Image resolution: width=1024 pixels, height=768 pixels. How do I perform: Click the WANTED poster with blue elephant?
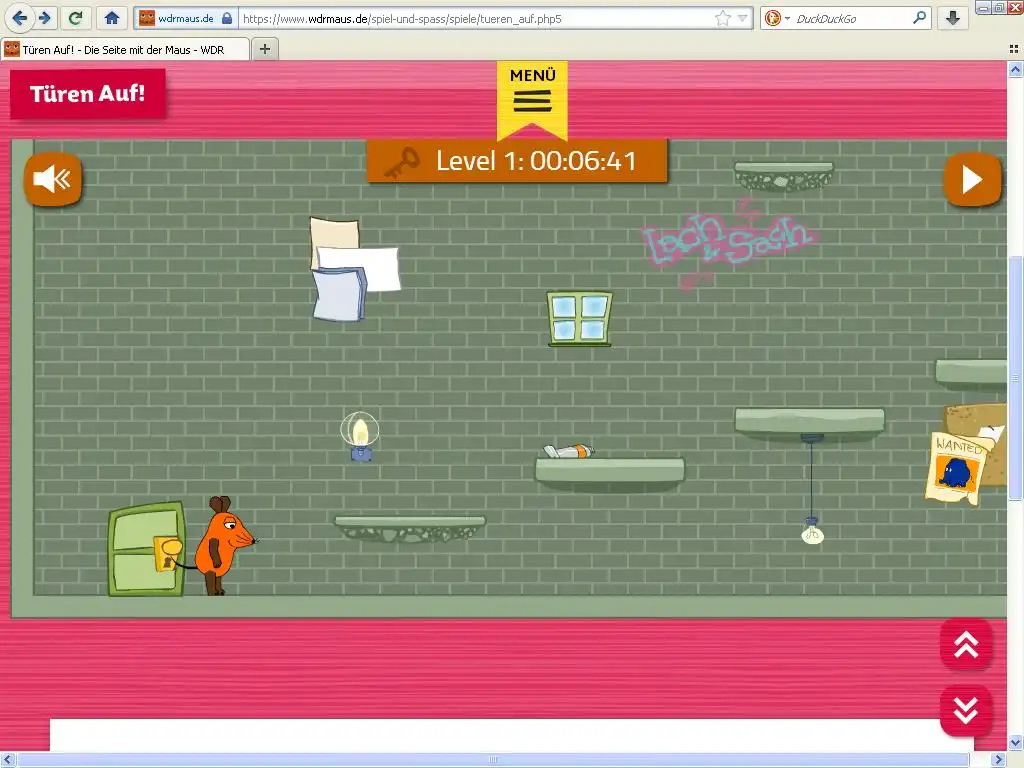coord(956,468)
